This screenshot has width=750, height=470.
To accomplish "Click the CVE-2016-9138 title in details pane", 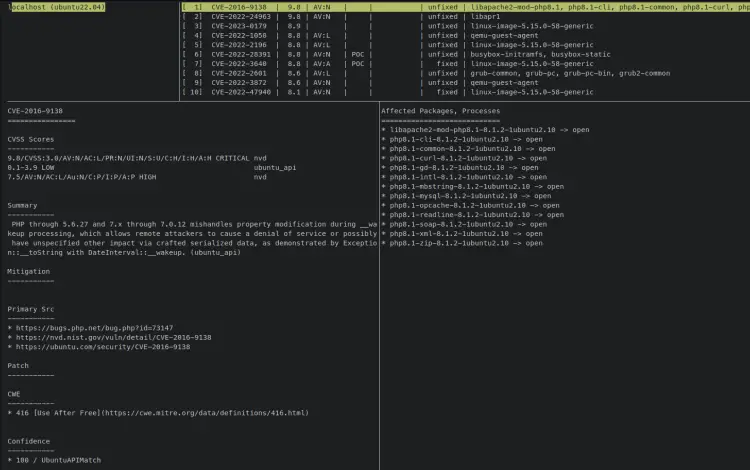I will pos(35,111).
